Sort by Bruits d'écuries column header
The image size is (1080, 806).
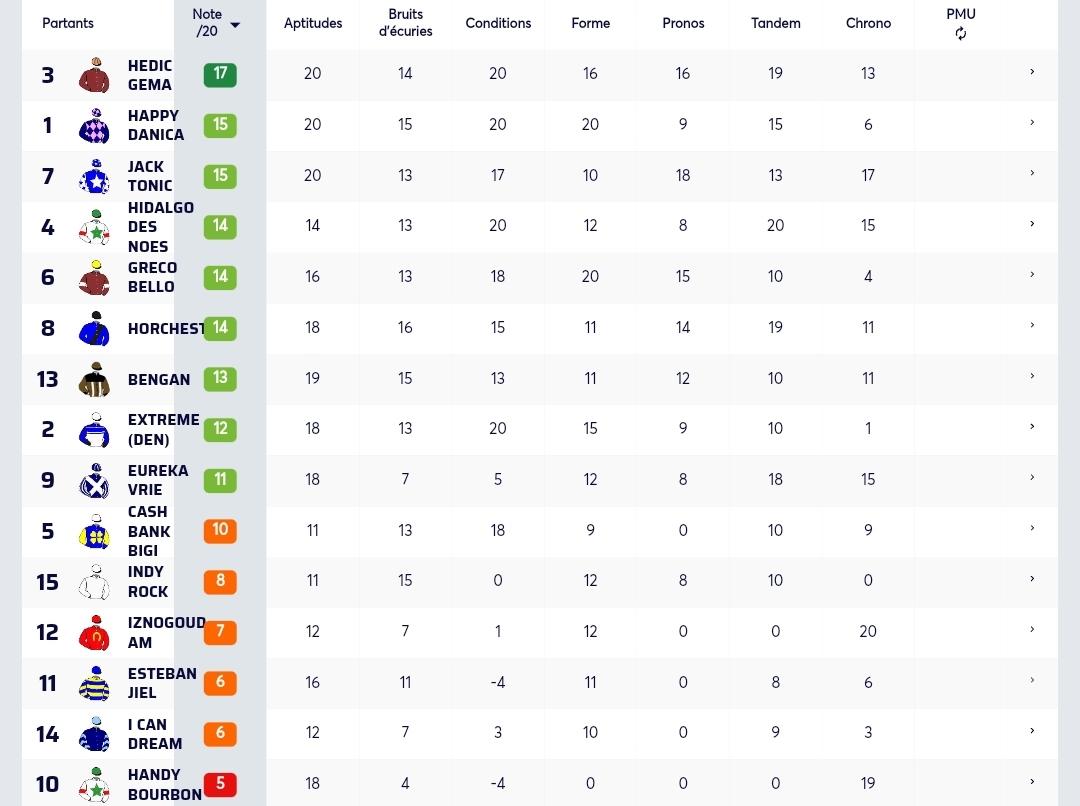coord(406,23)
